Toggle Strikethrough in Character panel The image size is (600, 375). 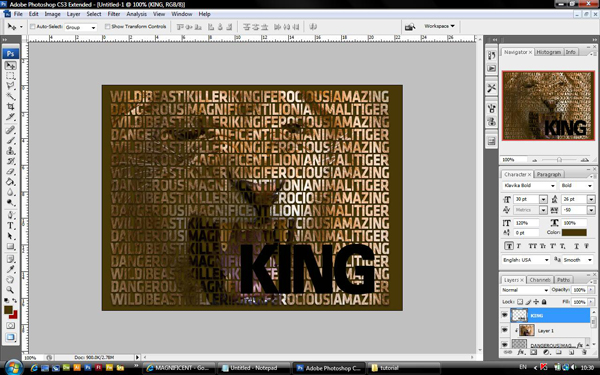(x=587, y=246)
